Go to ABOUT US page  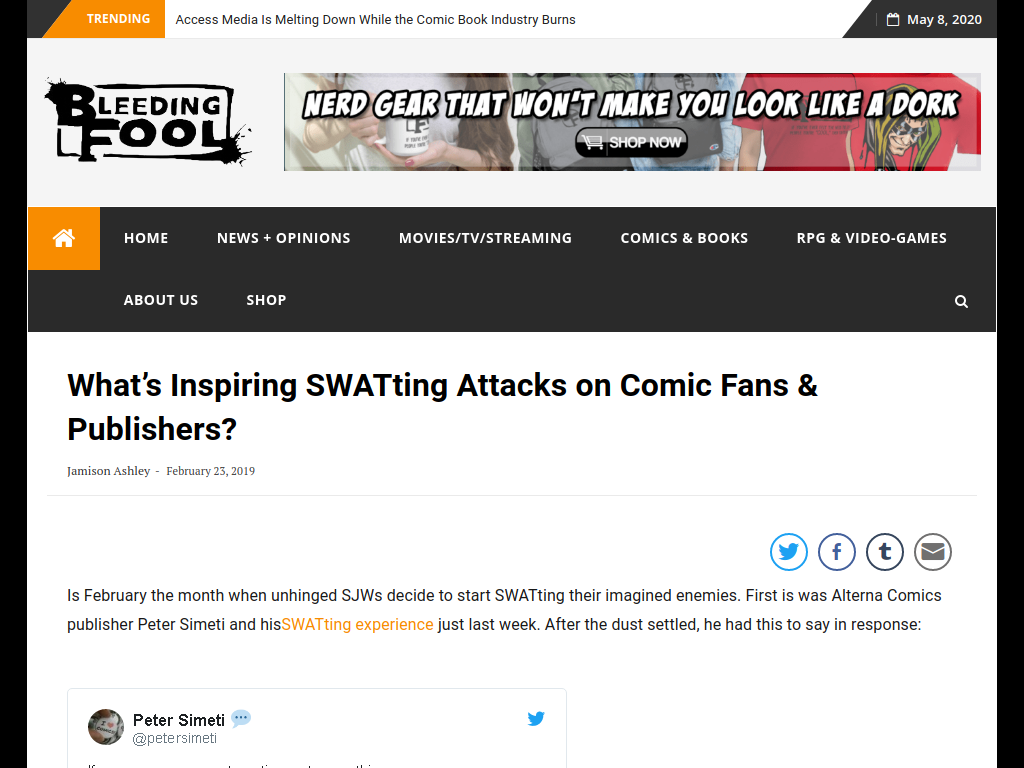pyautogui.click(x=161, y=300)
